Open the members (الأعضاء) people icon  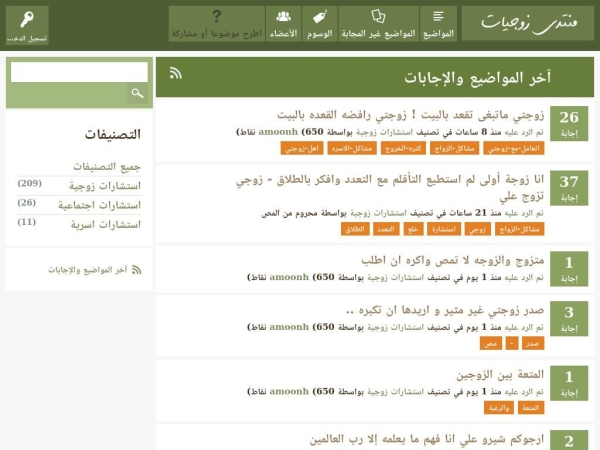[x=284, y=16]
